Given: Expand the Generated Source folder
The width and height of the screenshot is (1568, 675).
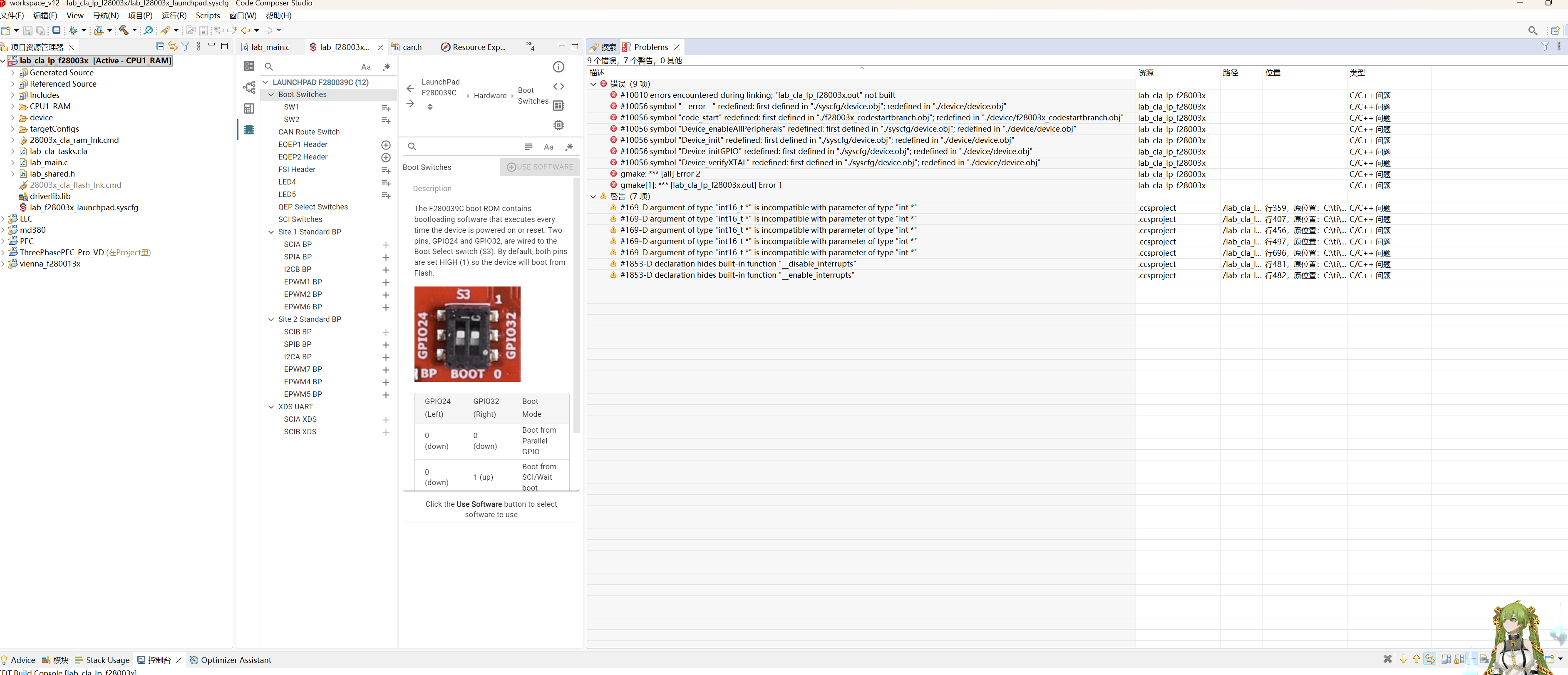Looking at the screenshot, I should click(x=12, y=72).
